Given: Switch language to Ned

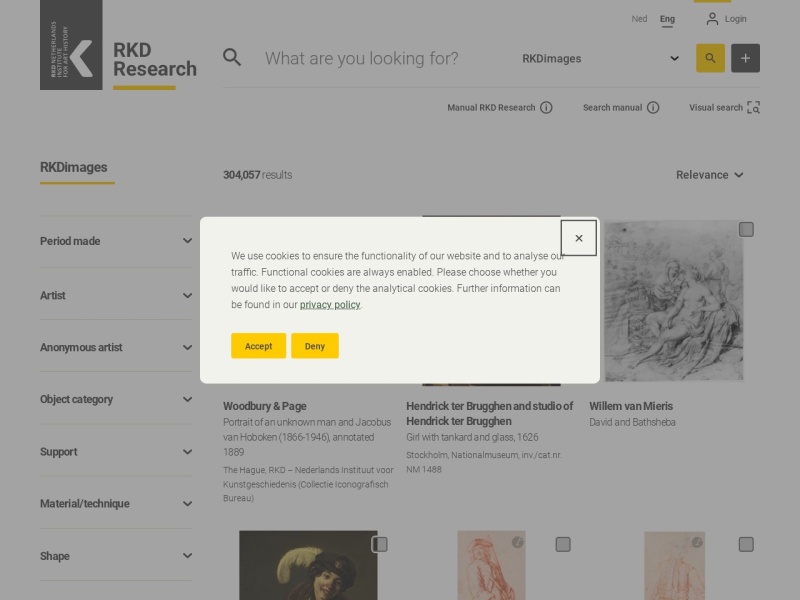Looking at the screenshot, I should pyautogui.click(x=639, y=19).
